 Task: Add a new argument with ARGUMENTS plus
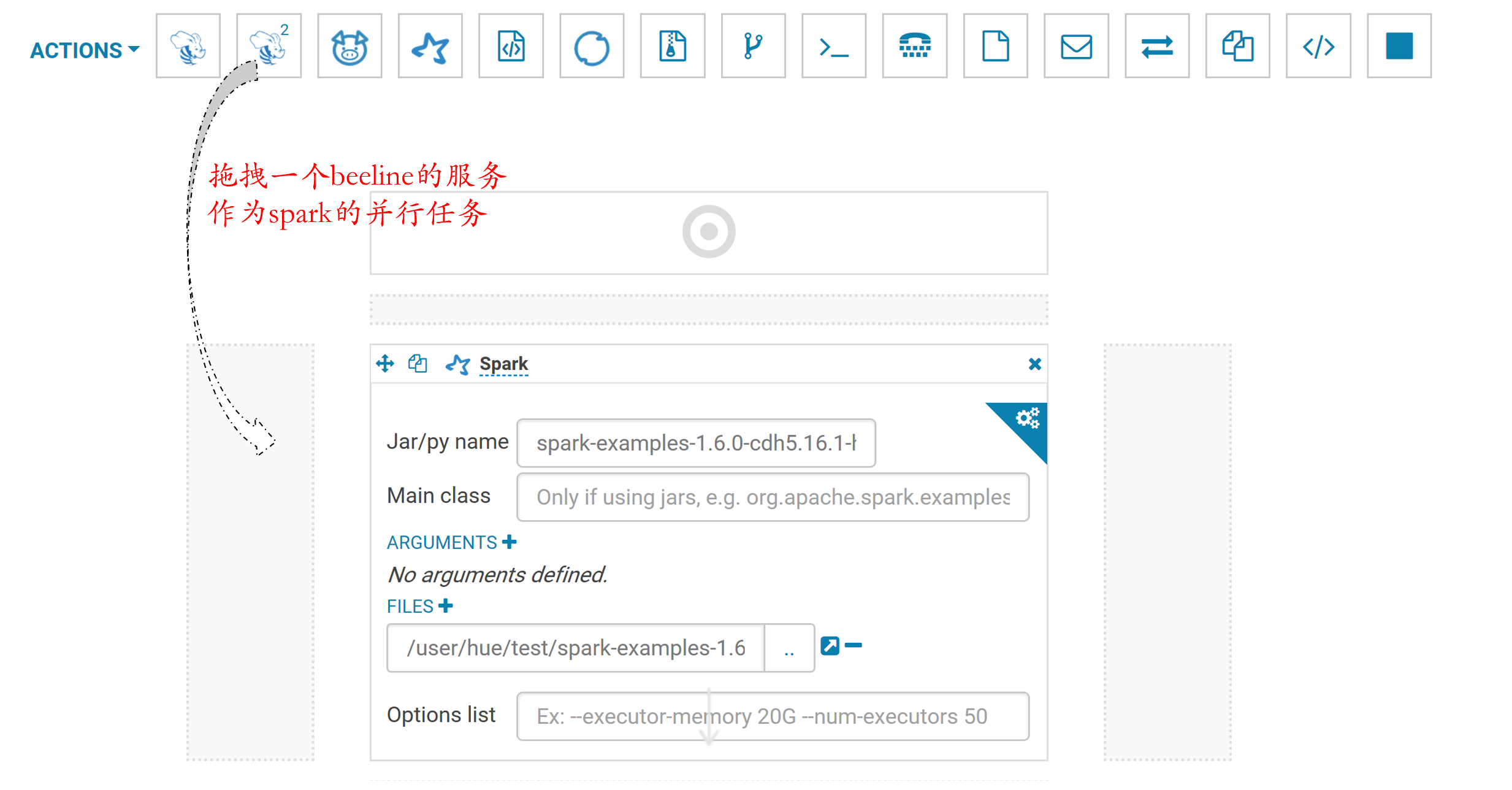tap(510, 542)
